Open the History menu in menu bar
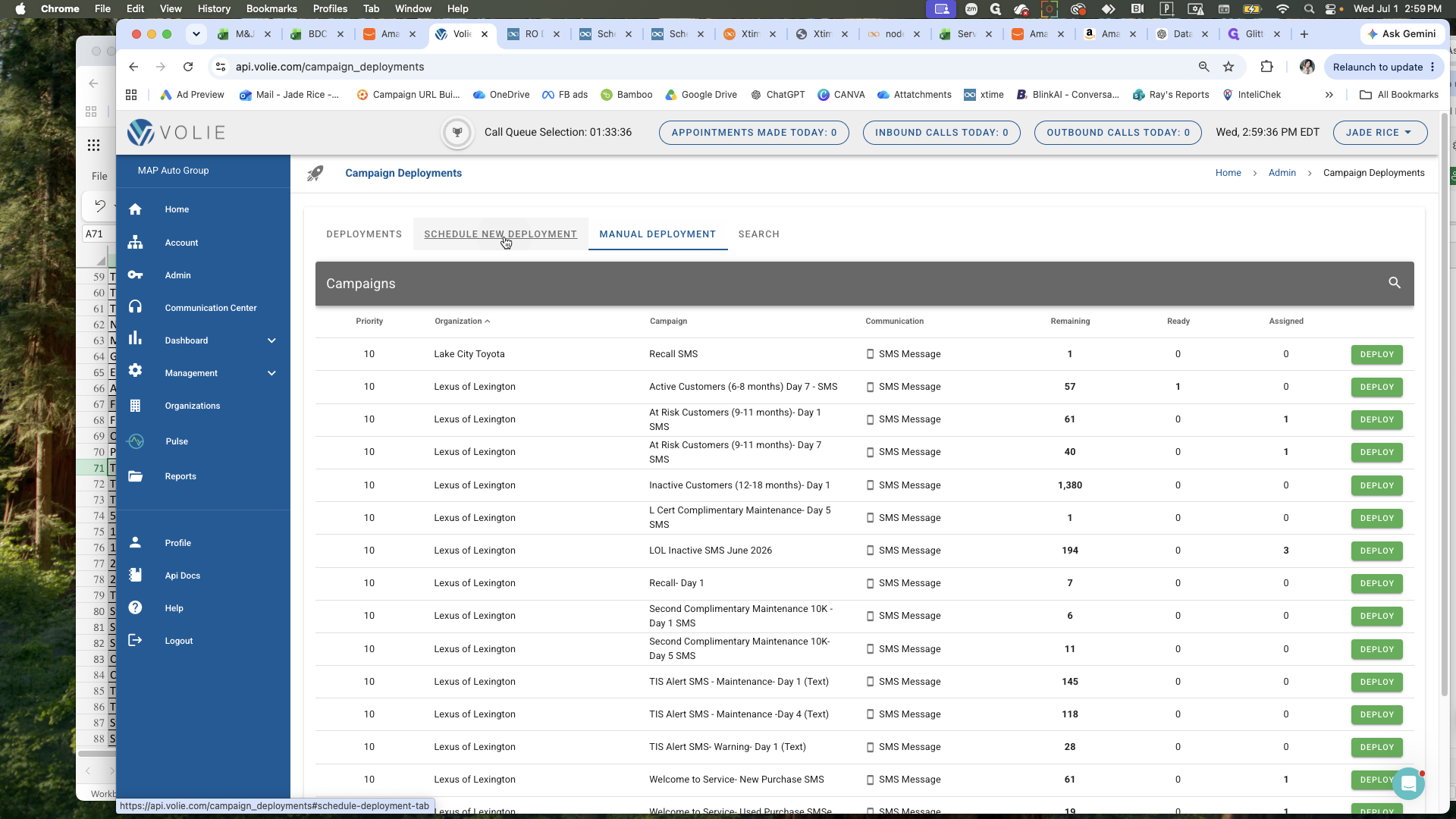Screen dimensions: 1456x819 tap(214, 9)
